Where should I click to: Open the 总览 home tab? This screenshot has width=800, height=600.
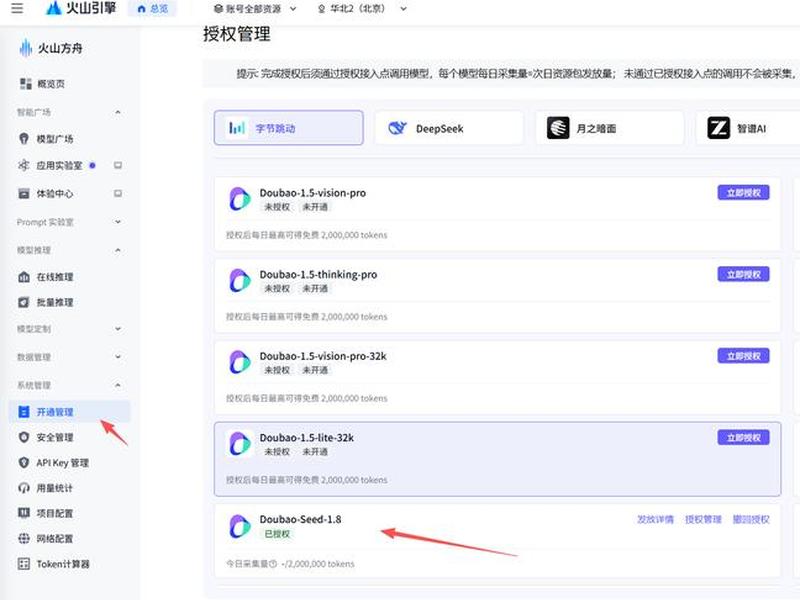tap(153, 9)
